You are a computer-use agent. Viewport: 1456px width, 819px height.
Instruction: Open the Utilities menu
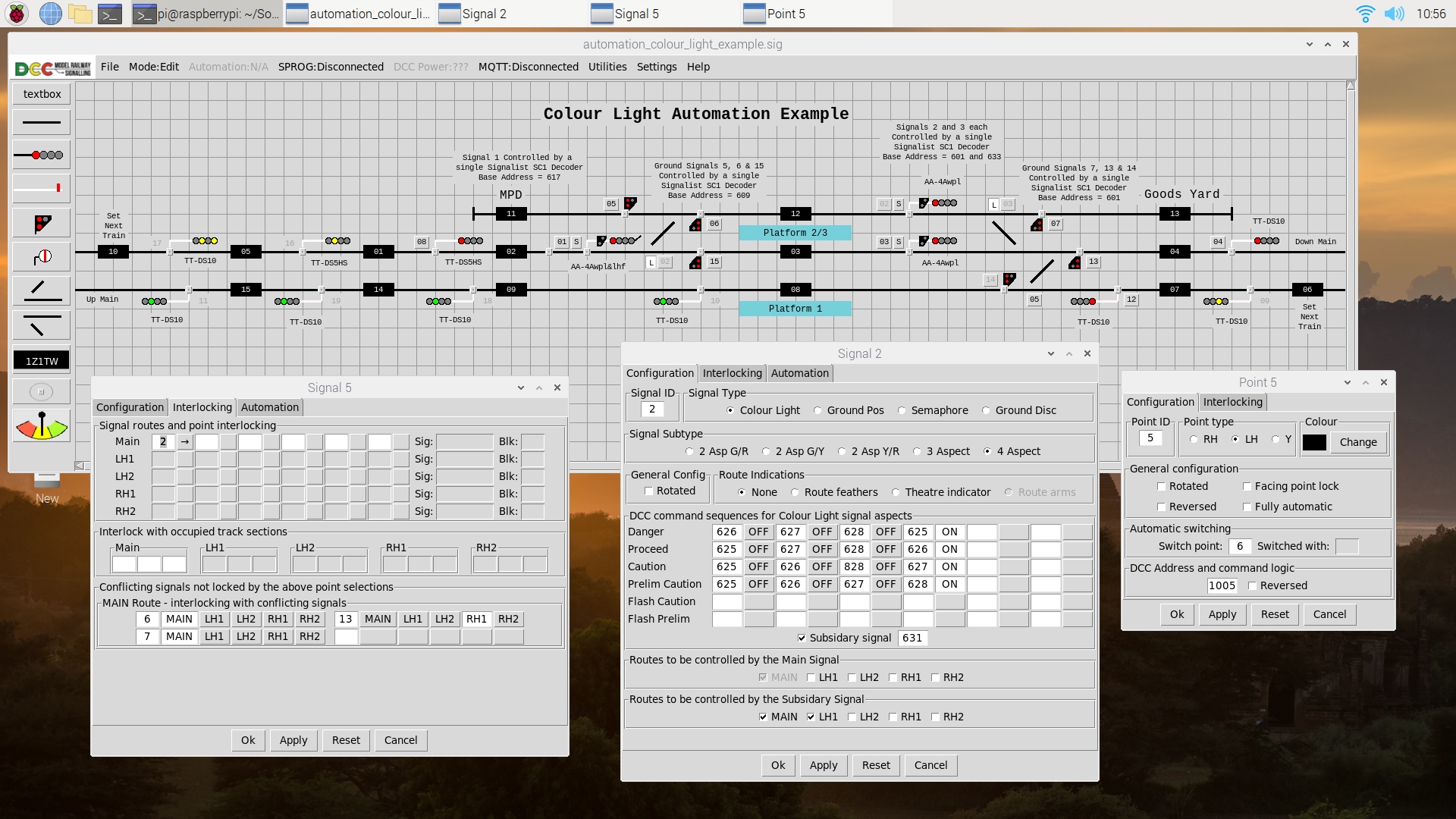point(607,66)
